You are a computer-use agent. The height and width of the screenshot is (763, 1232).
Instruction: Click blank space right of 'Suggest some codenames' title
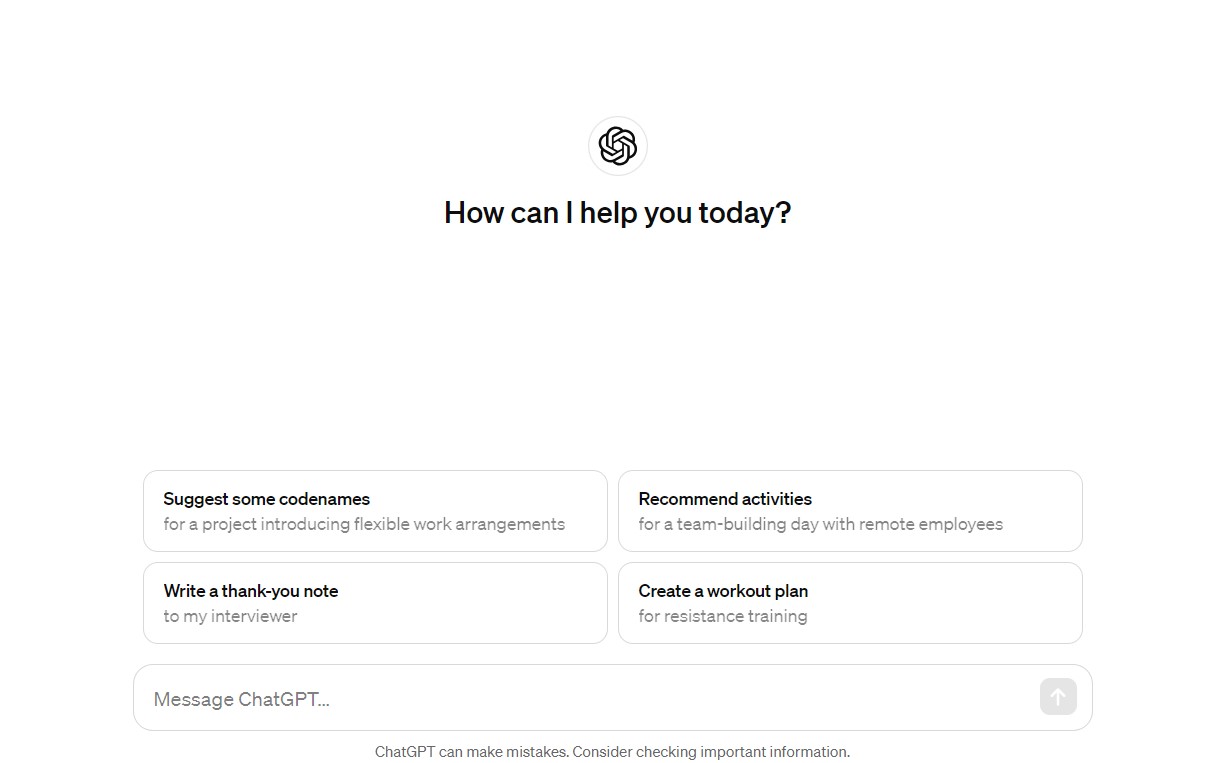point(485,499)
